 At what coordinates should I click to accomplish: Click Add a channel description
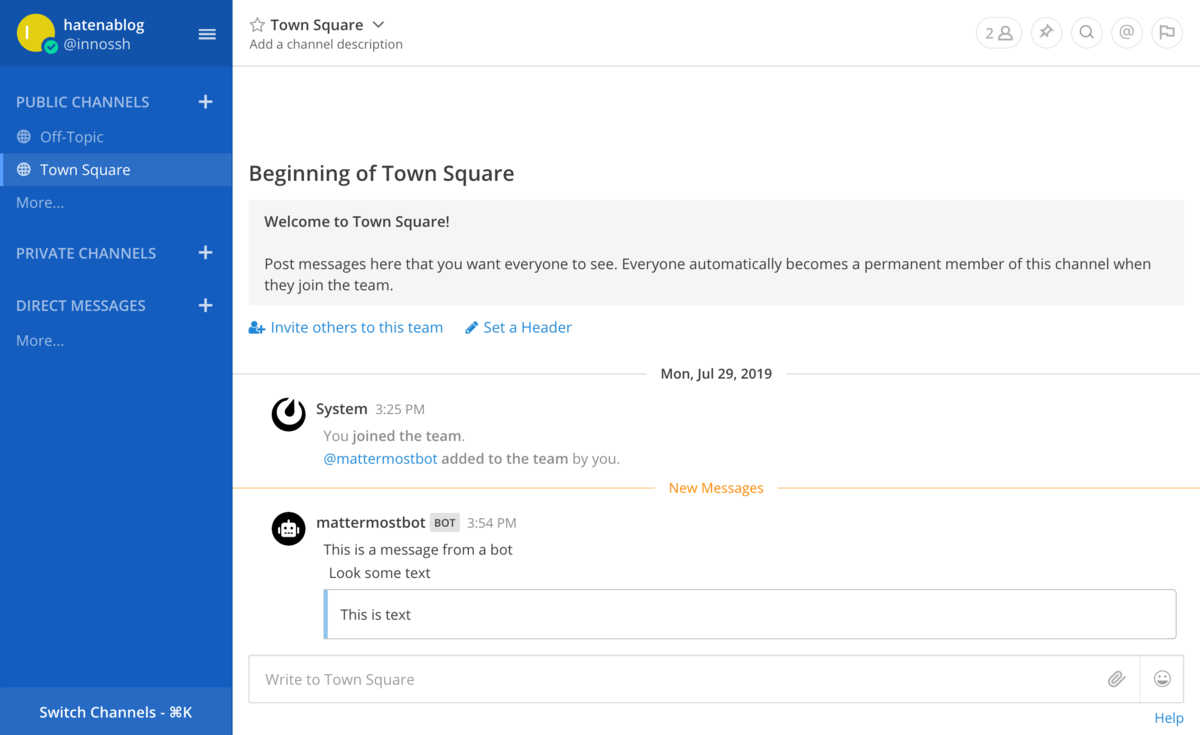(x=326, y=44)
